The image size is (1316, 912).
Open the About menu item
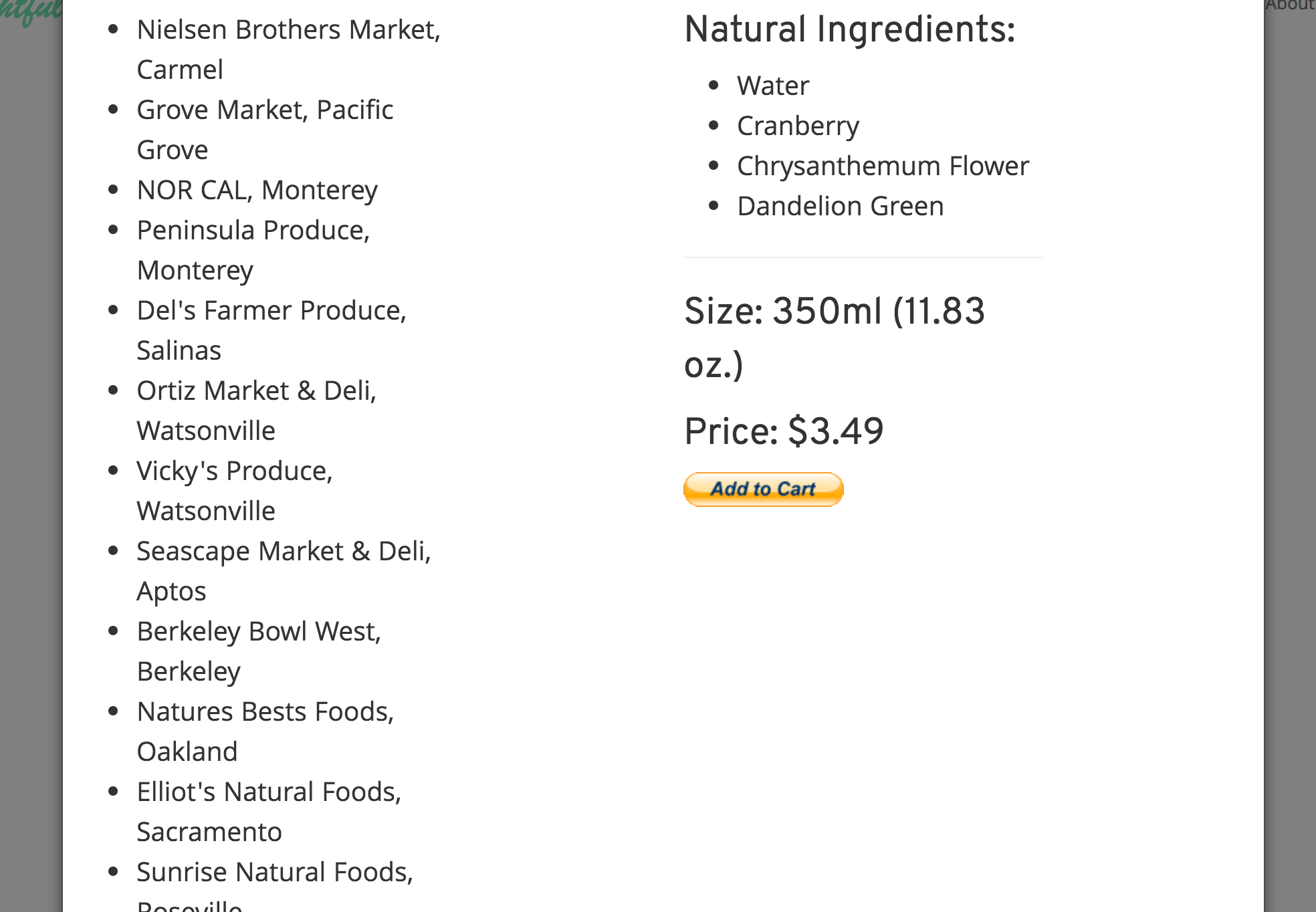1290,5
